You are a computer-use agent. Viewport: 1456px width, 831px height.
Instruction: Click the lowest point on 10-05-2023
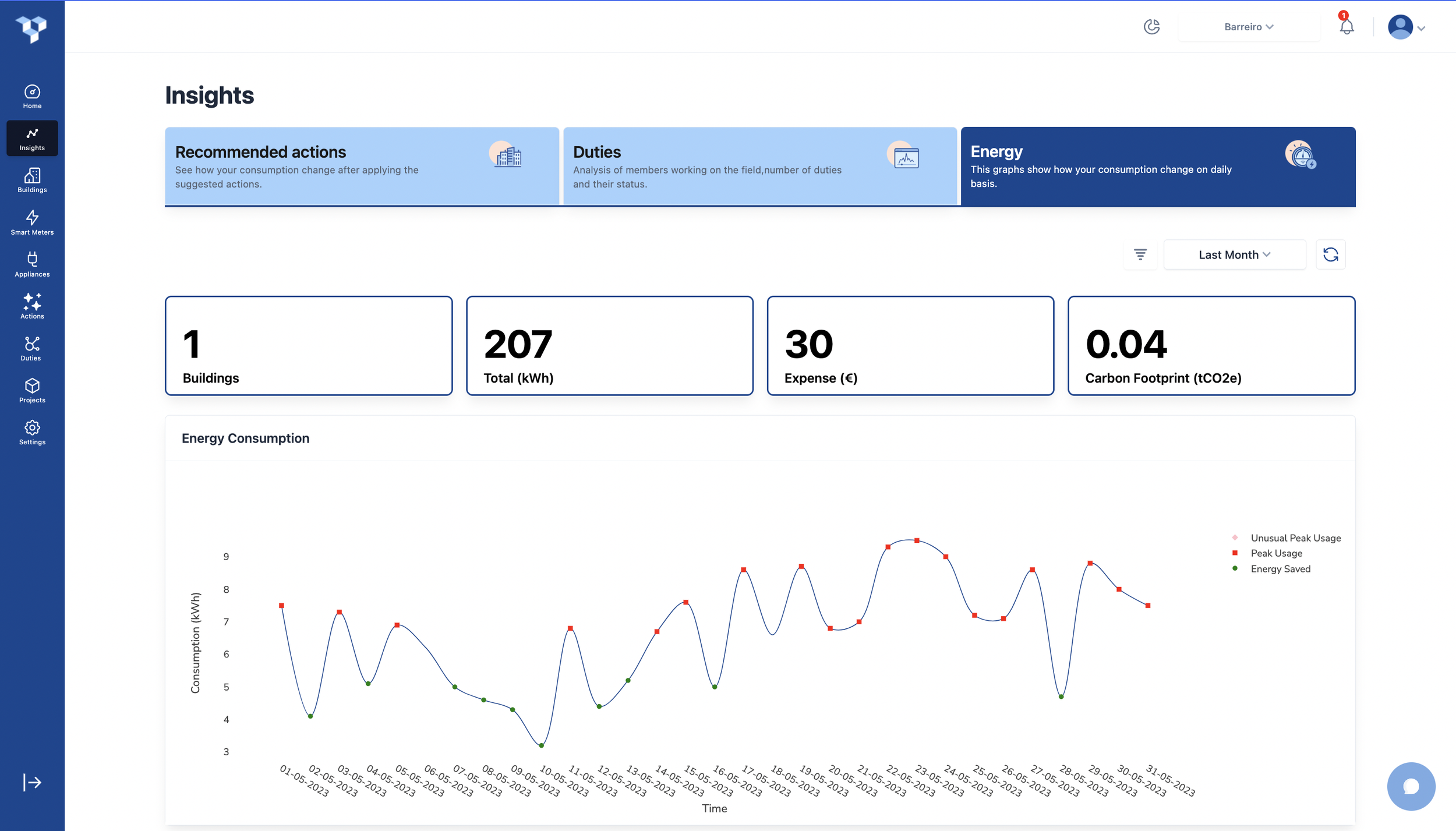542,745
